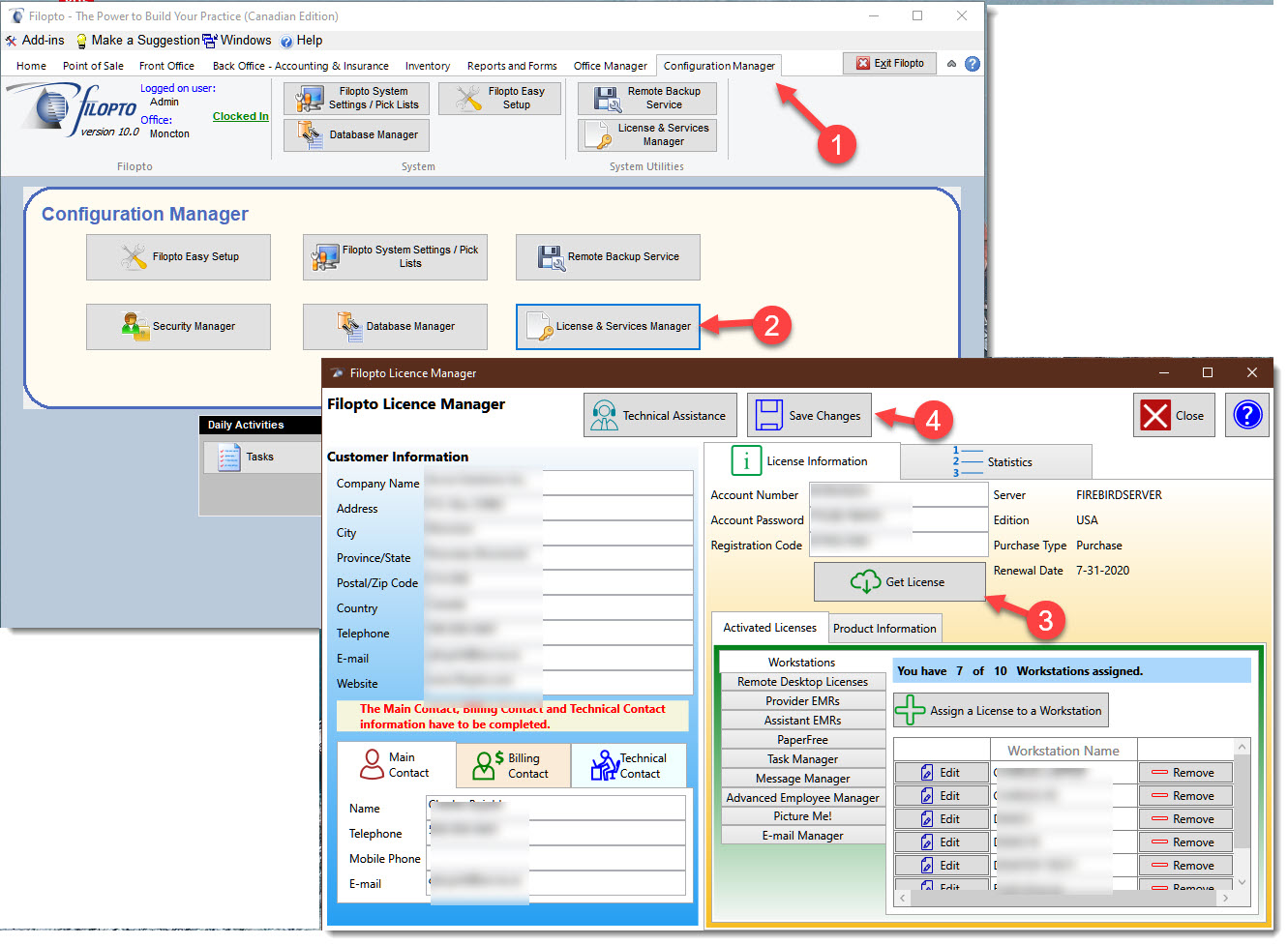Open License & Services Manager in ribbon
Screen dimensions: 1288x945
pyautogui.click(x=647, y=135)
